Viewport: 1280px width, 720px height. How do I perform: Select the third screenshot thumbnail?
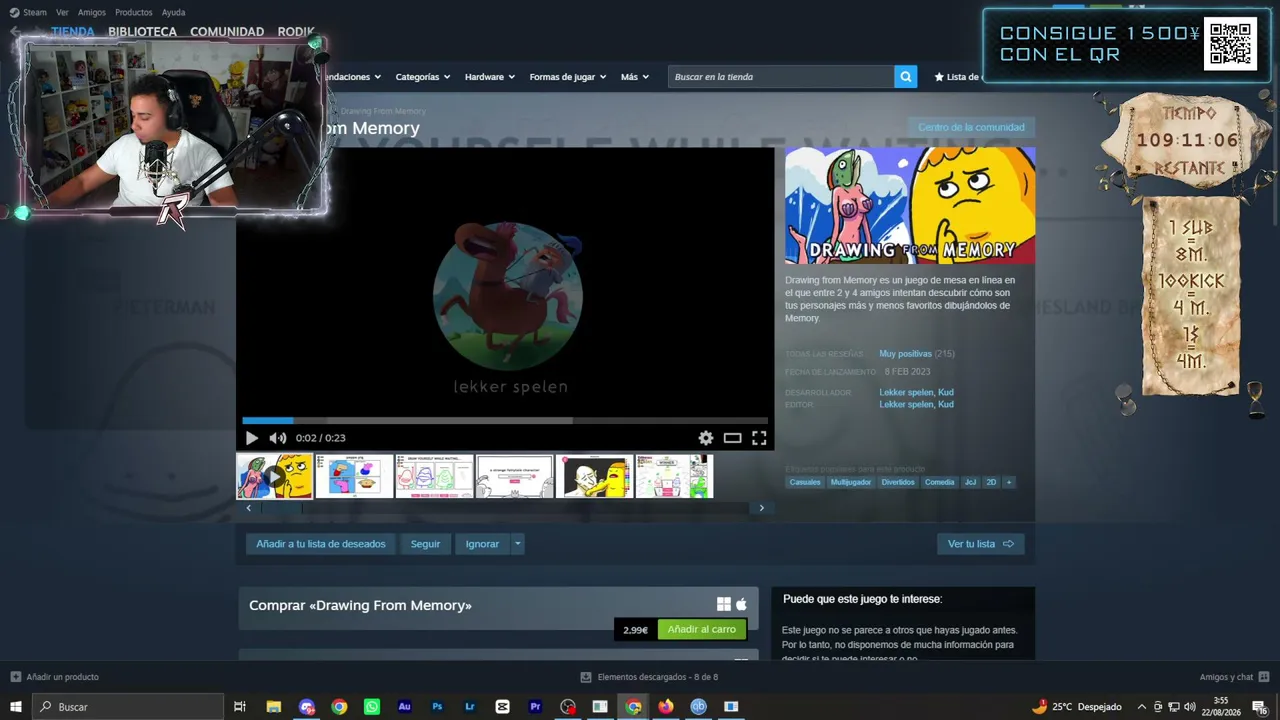(434, 476)
